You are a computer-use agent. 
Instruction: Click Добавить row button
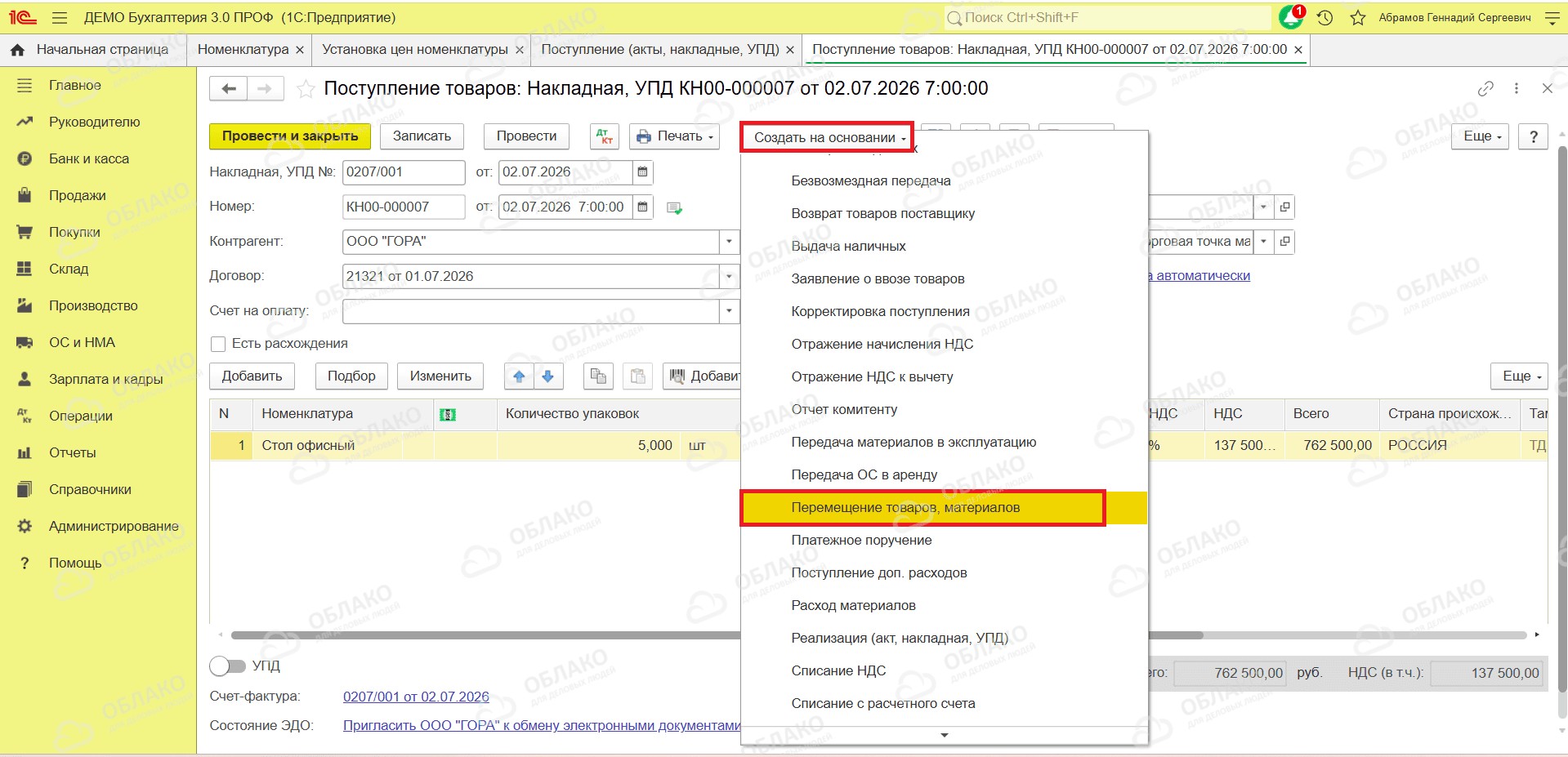[252, 376]
